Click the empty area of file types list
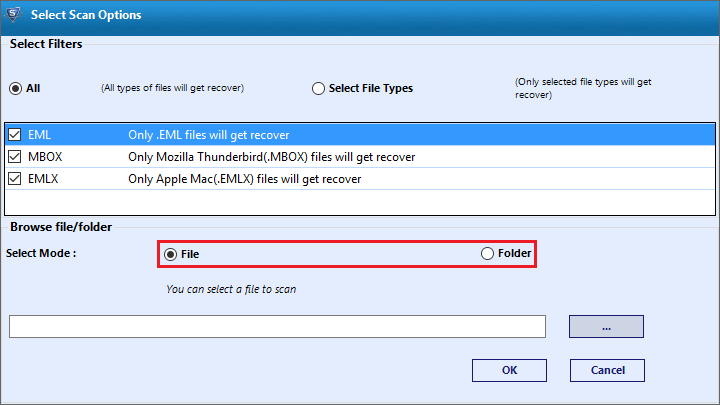Screen dimensions: 720x405 360,202
